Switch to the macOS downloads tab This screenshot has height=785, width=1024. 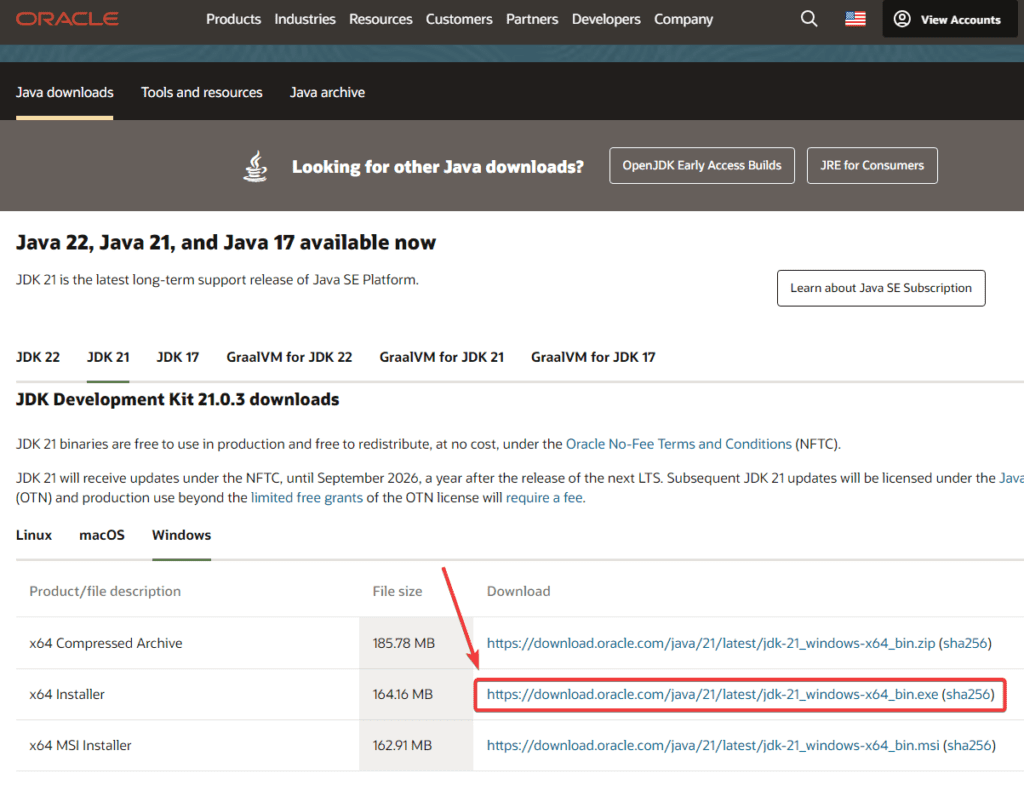(x=102, y=535)
